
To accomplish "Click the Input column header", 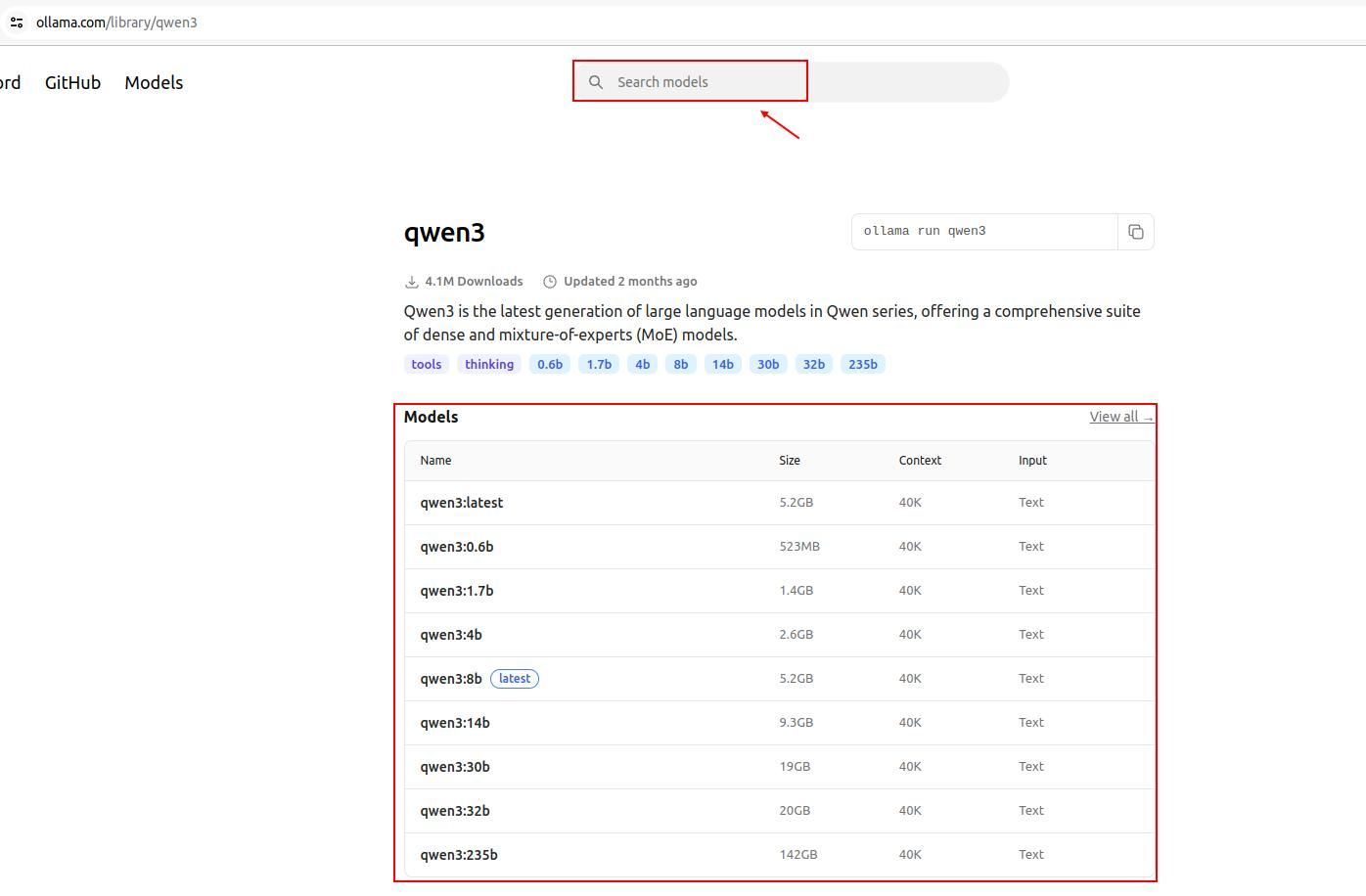I will [x=1032, y=461].
